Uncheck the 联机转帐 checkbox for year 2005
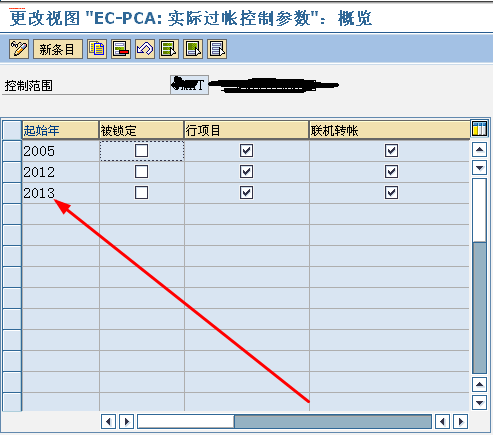 [391, 151]
